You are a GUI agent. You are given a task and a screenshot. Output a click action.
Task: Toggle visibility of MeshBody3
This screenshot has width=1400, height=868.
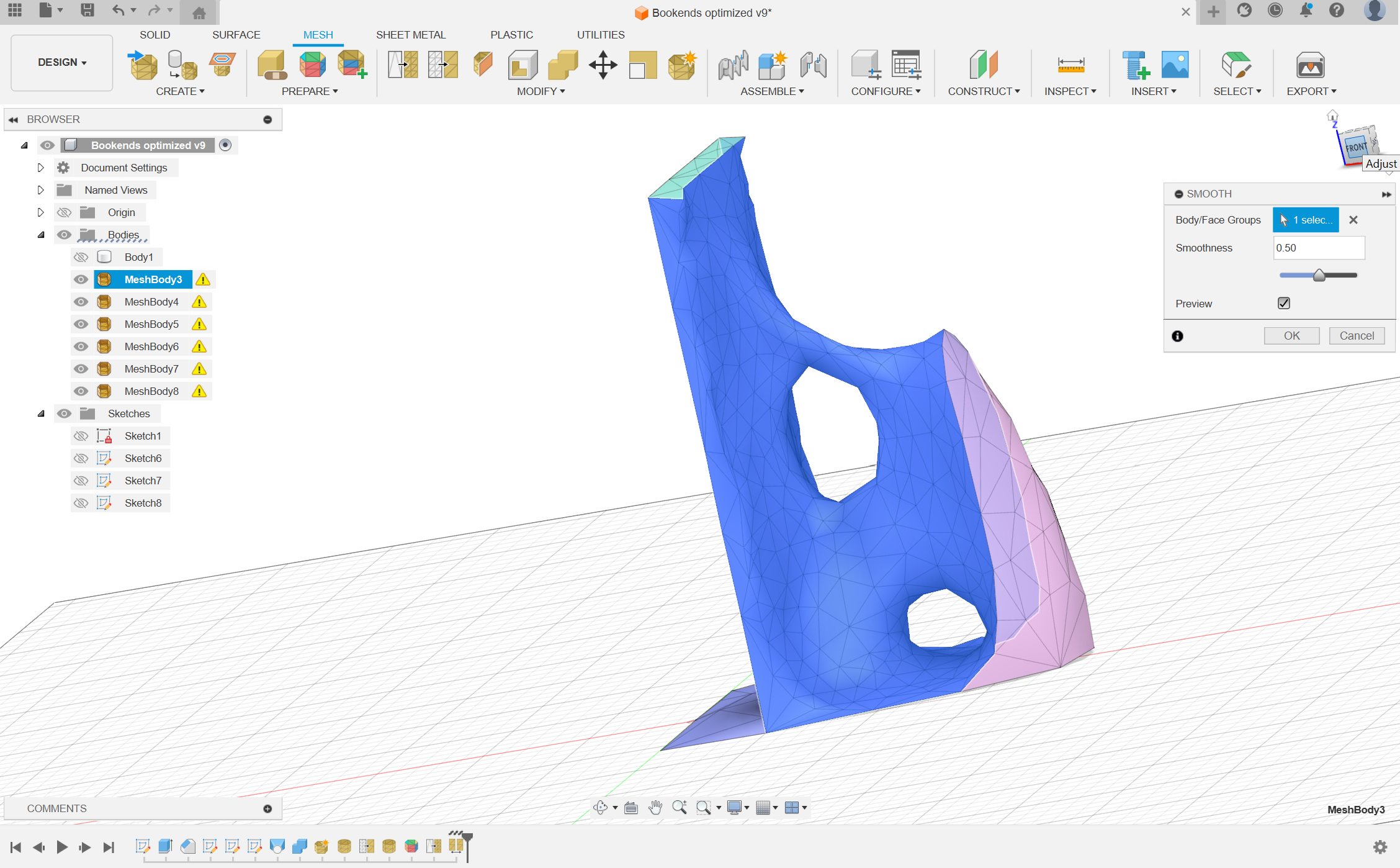point(81,279)
